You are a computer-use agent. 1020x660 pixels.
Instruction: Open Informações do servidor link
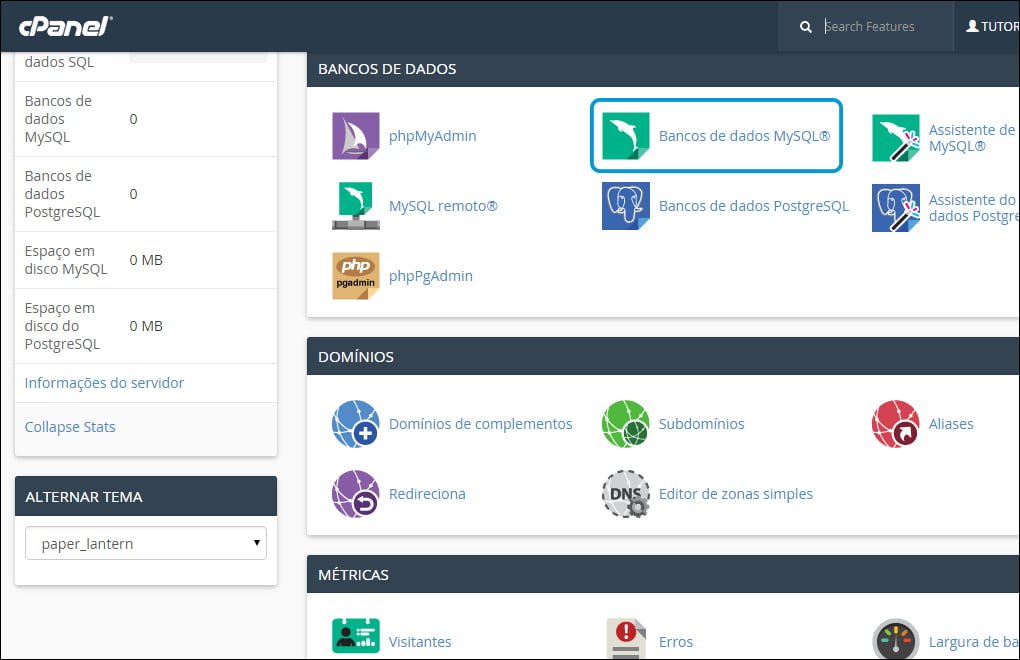pyautogui.click(x=104, y=383)
